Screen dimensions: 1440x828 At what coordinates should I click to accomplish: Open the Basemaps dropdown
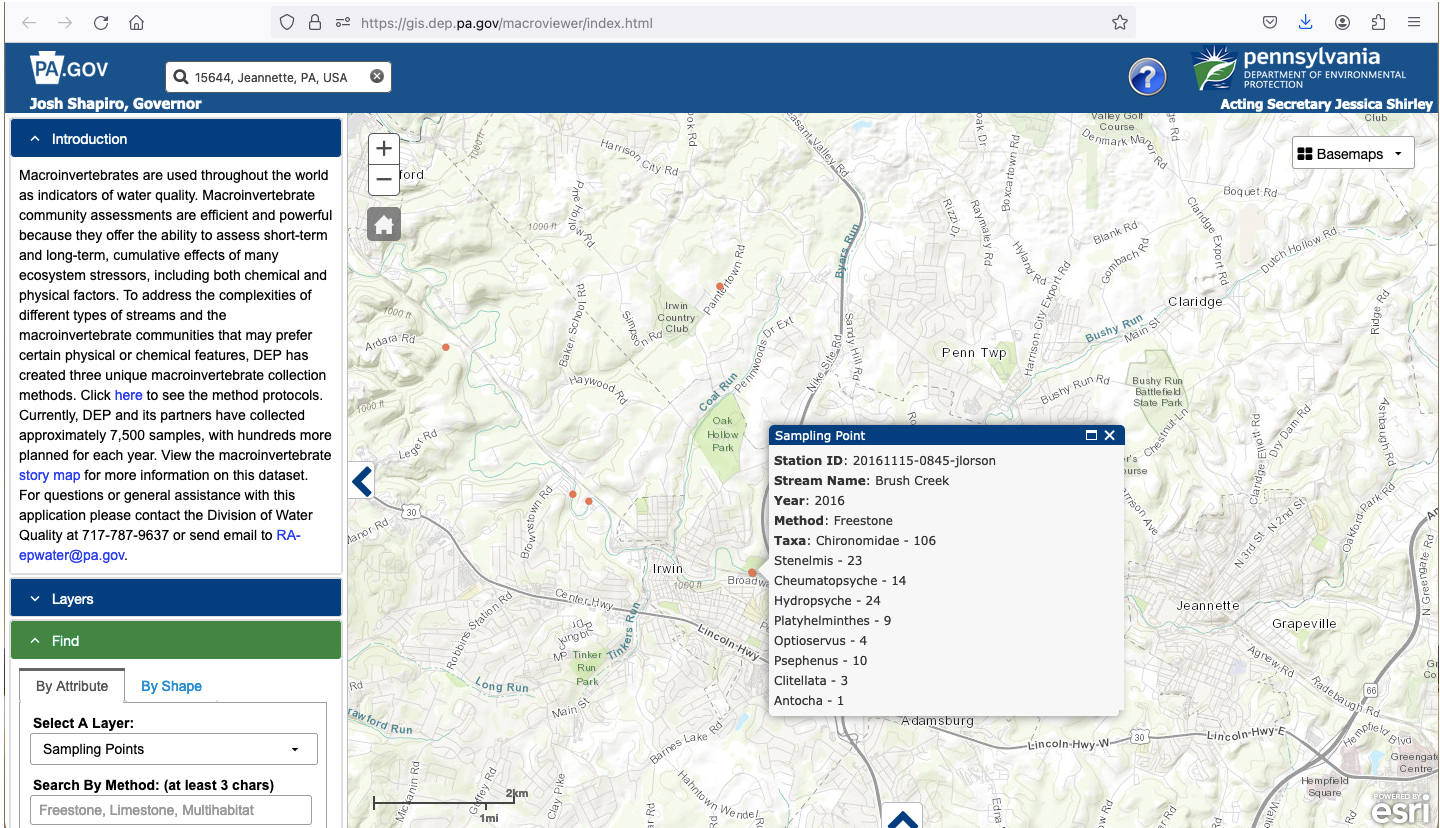(1352, 154)
